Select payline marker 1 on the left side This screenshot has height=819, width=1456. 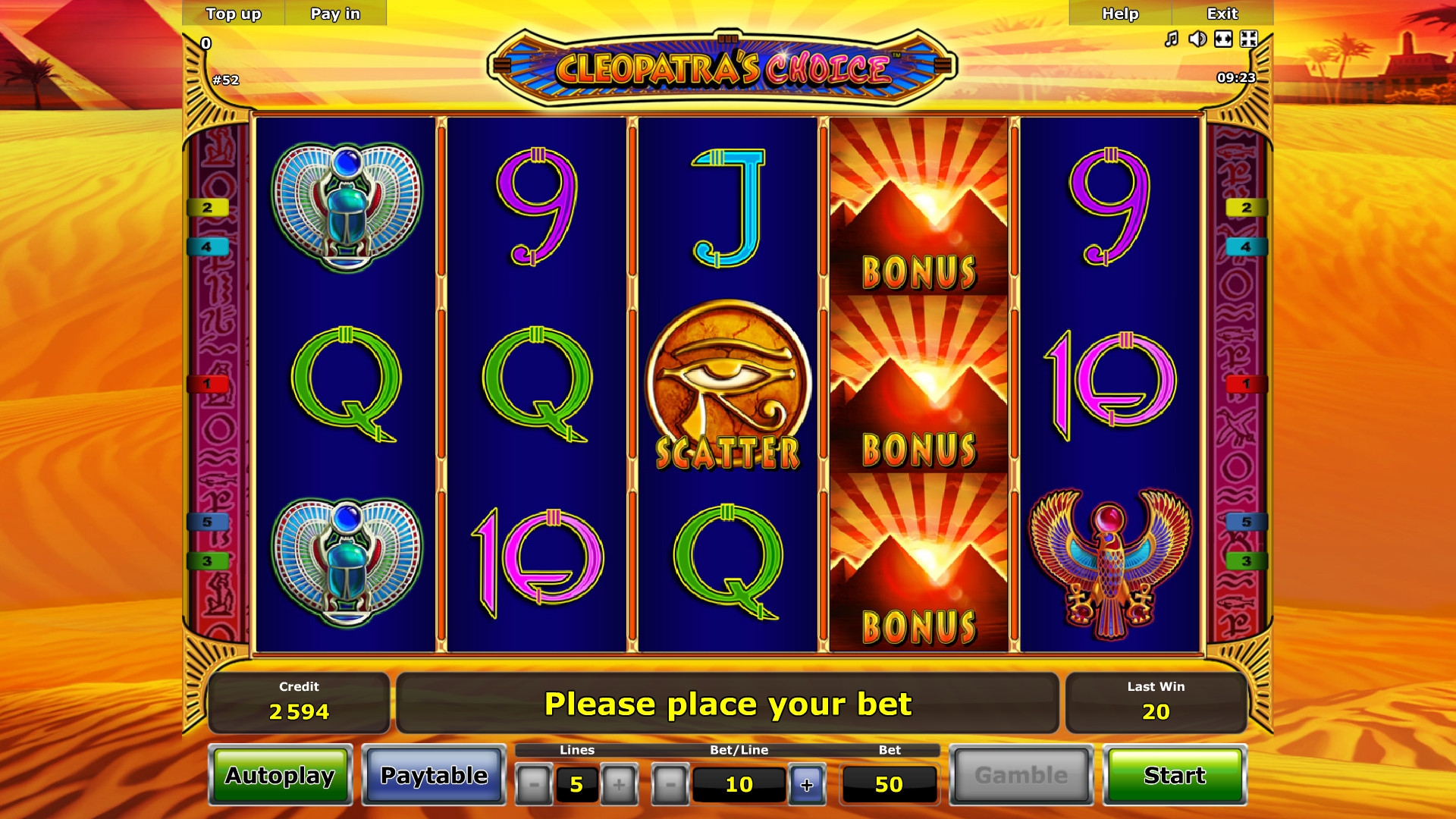[x=207, y=384]
